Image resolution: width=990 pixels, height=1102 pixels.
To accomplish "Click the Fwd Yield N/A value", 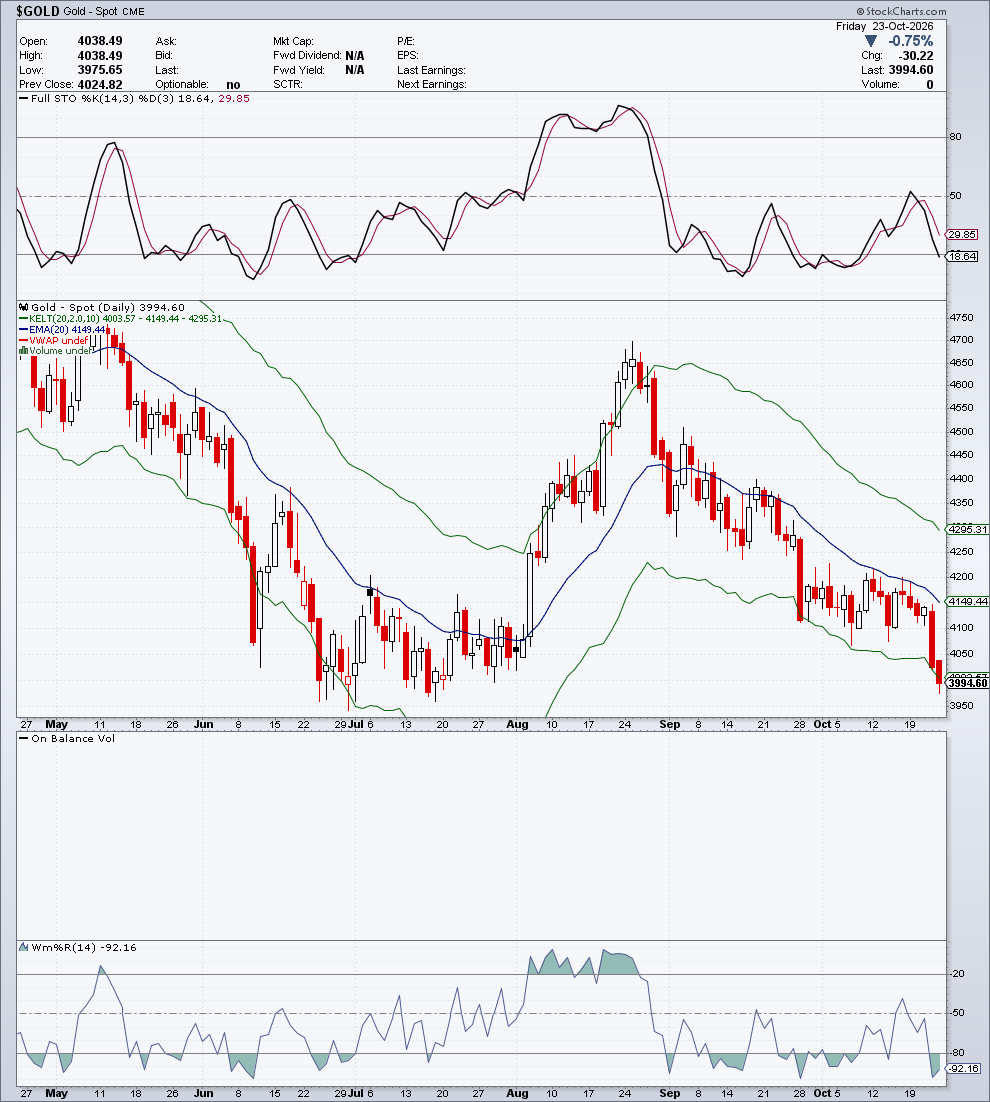I will [x=355, y=70].
